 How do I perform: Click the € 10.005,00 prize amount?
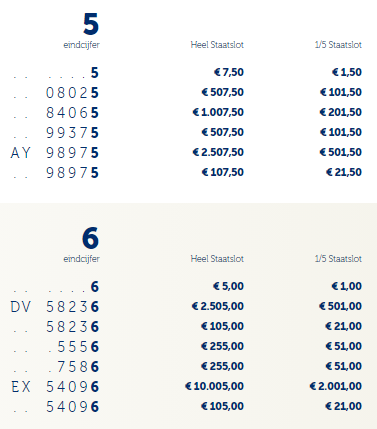(x=214, y=386)
